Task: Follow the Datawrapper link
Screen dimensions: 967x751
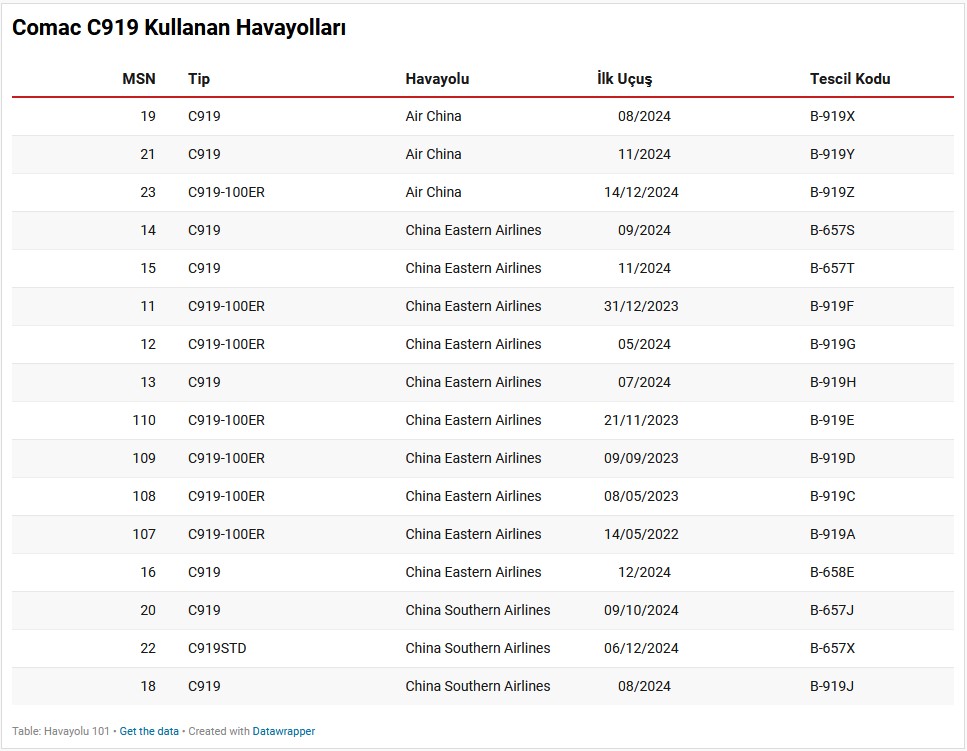Action: [x=284, y=731]
